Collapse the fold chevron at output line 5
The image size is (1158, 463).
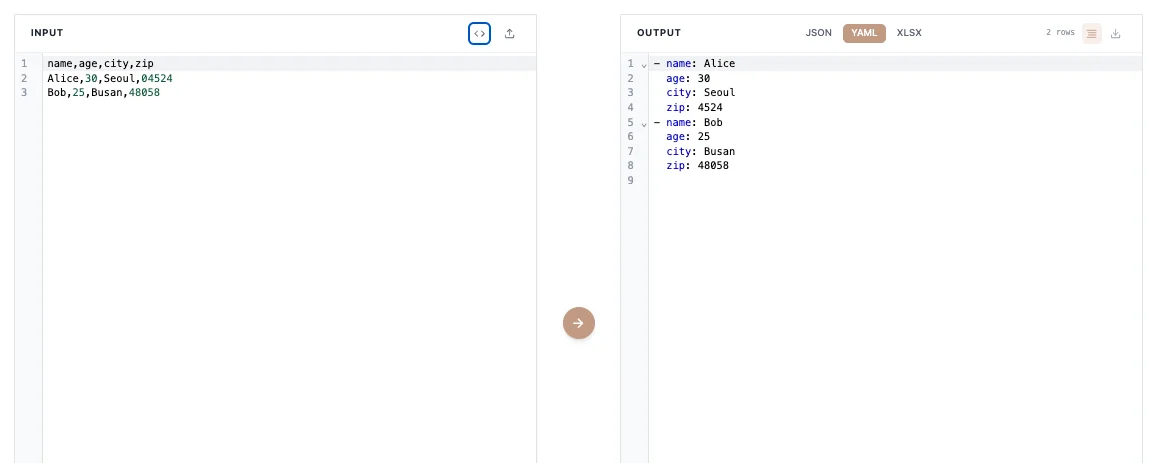click(x=644, y=123)
